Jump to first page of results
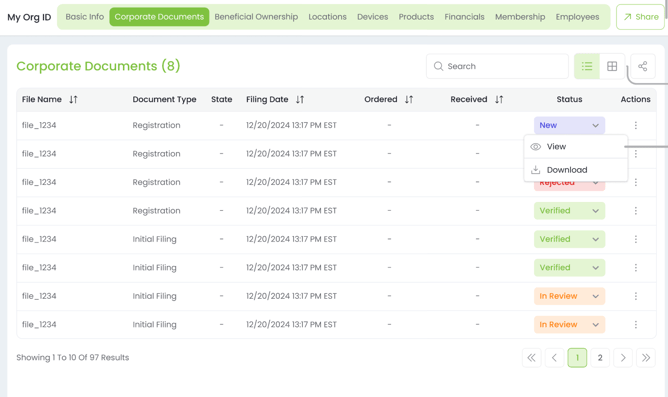This screenshot has height=397, width=668. [x=532, y=358]
